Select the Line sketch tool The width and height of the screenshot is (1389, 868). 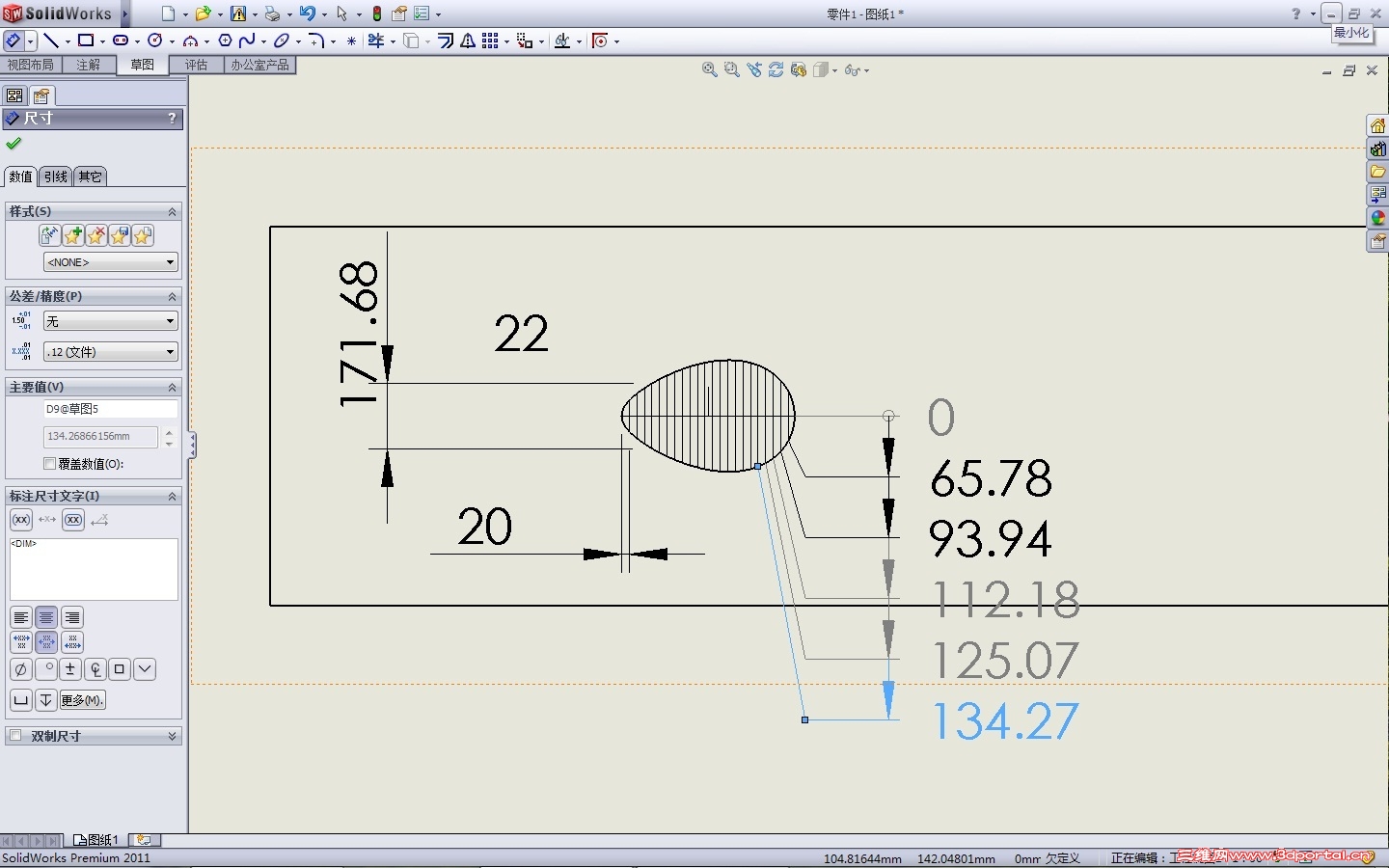click(x=51, y=41)
